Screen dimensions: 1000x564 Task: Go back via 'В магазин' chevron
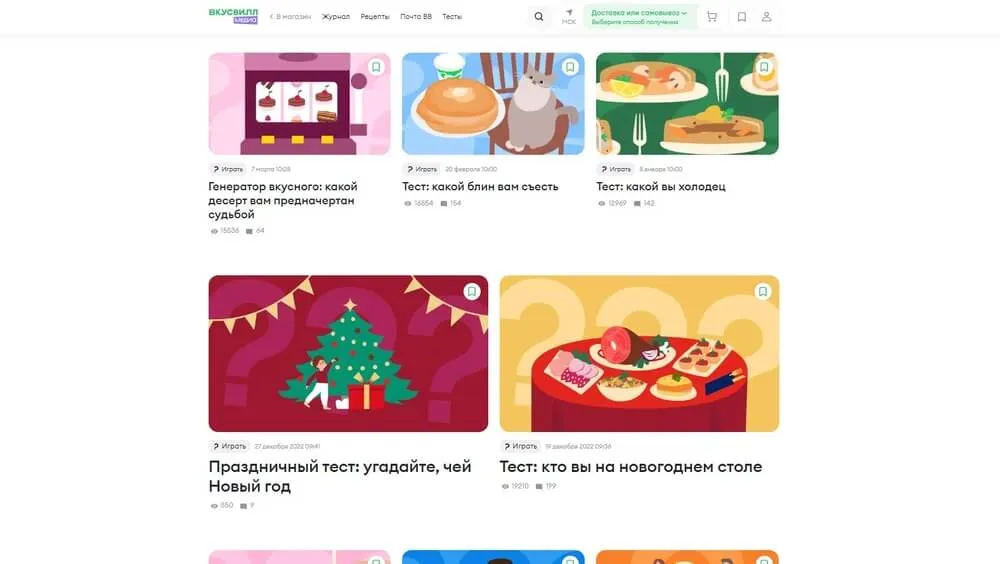(x=290, y=17)
